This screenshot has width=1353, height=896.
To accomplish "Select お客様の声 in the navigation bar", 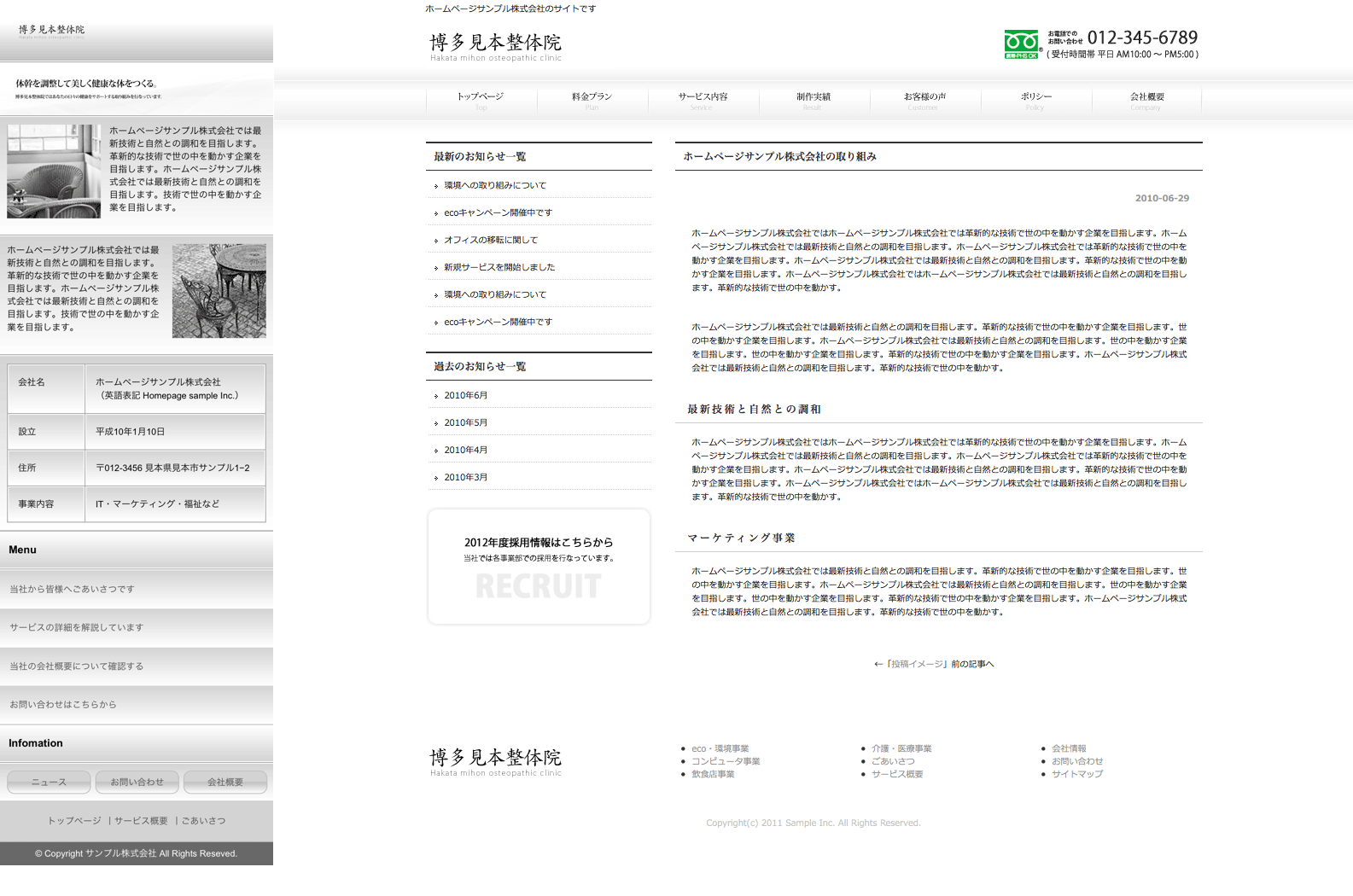I will (x=924, y=98).
